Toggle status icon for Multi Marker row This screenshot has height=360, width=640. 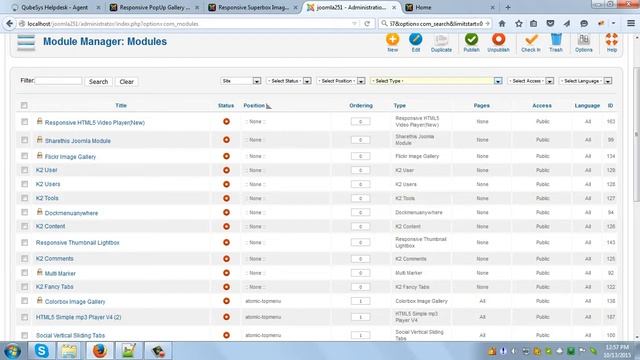[226, 273]
